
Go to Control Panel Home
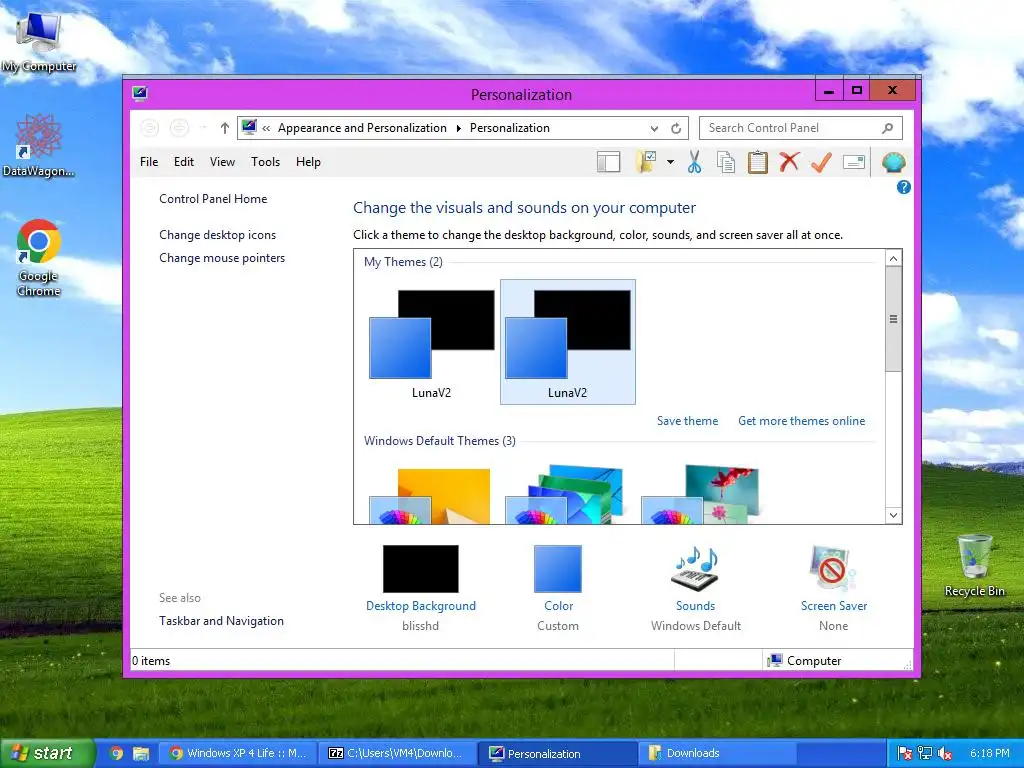tap(213, 199)
